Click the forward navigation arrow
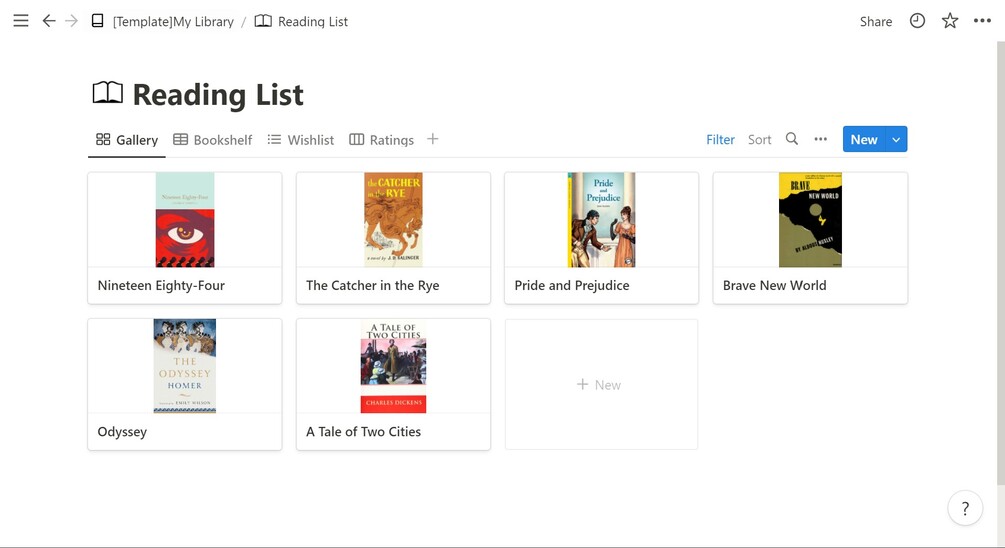The width and height of the screenshot is (1005, 548). (x=71, y=21)
